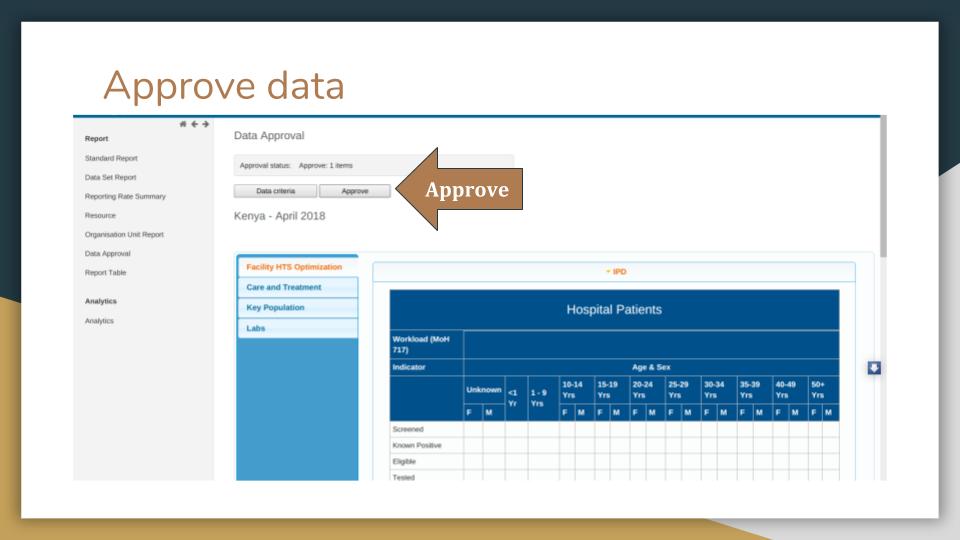
Task: Click the Kenya - April 2018 heading
Action: click(279, 216)
